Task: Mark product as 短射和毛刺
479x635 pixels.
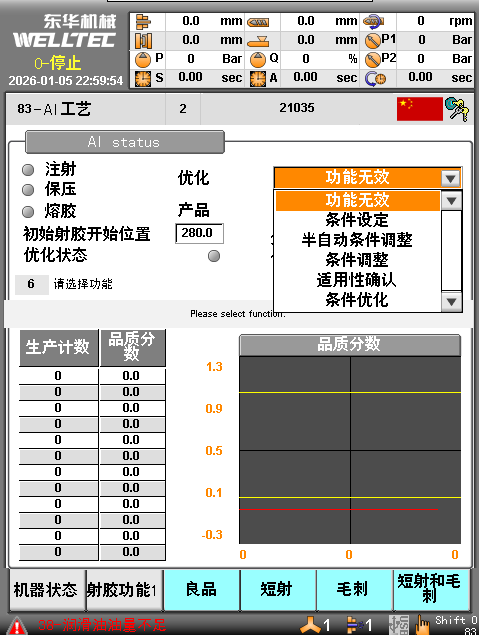Action: coord(431,590)
